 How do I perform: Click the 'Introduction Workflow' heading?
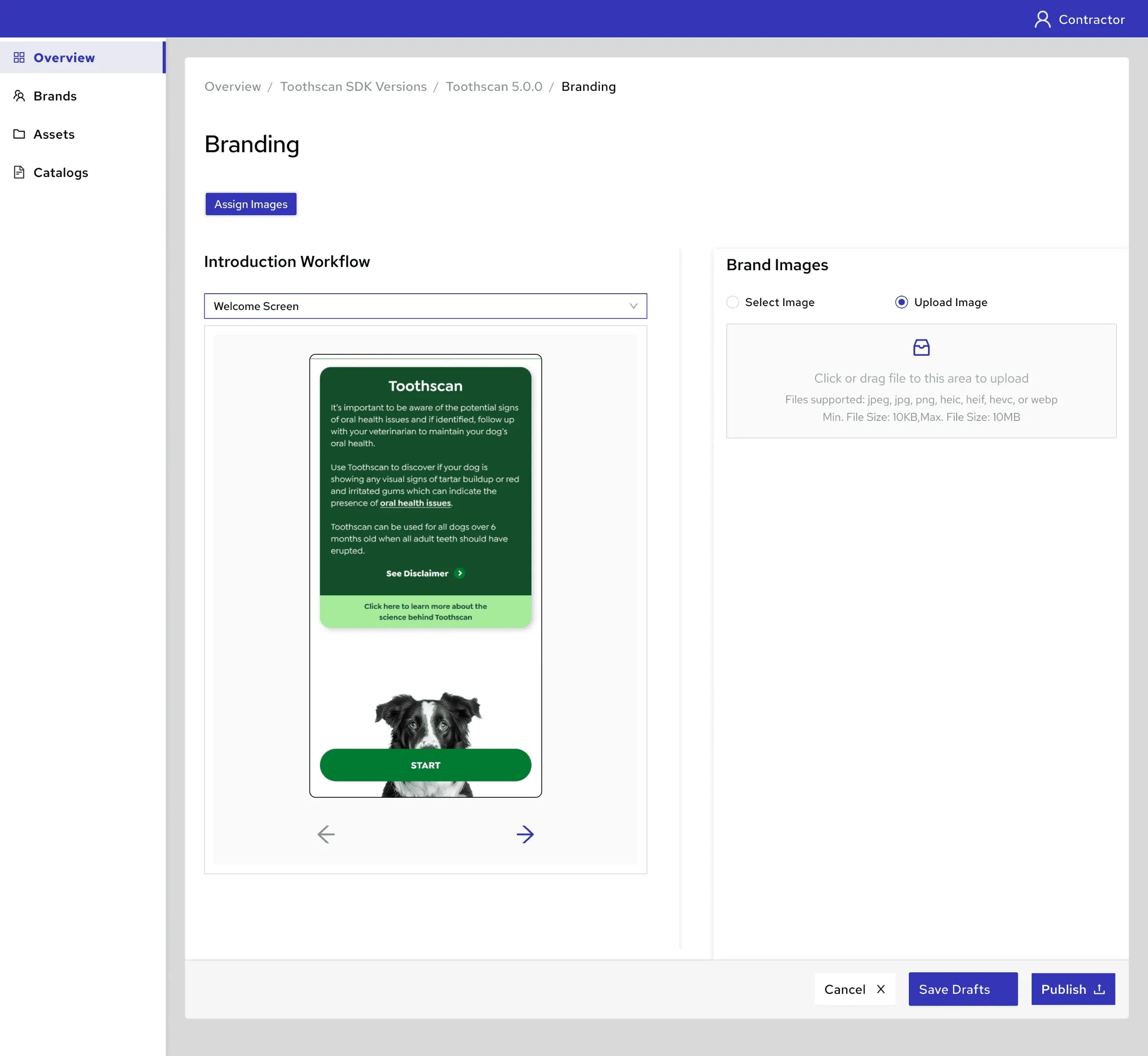point(287,262)
